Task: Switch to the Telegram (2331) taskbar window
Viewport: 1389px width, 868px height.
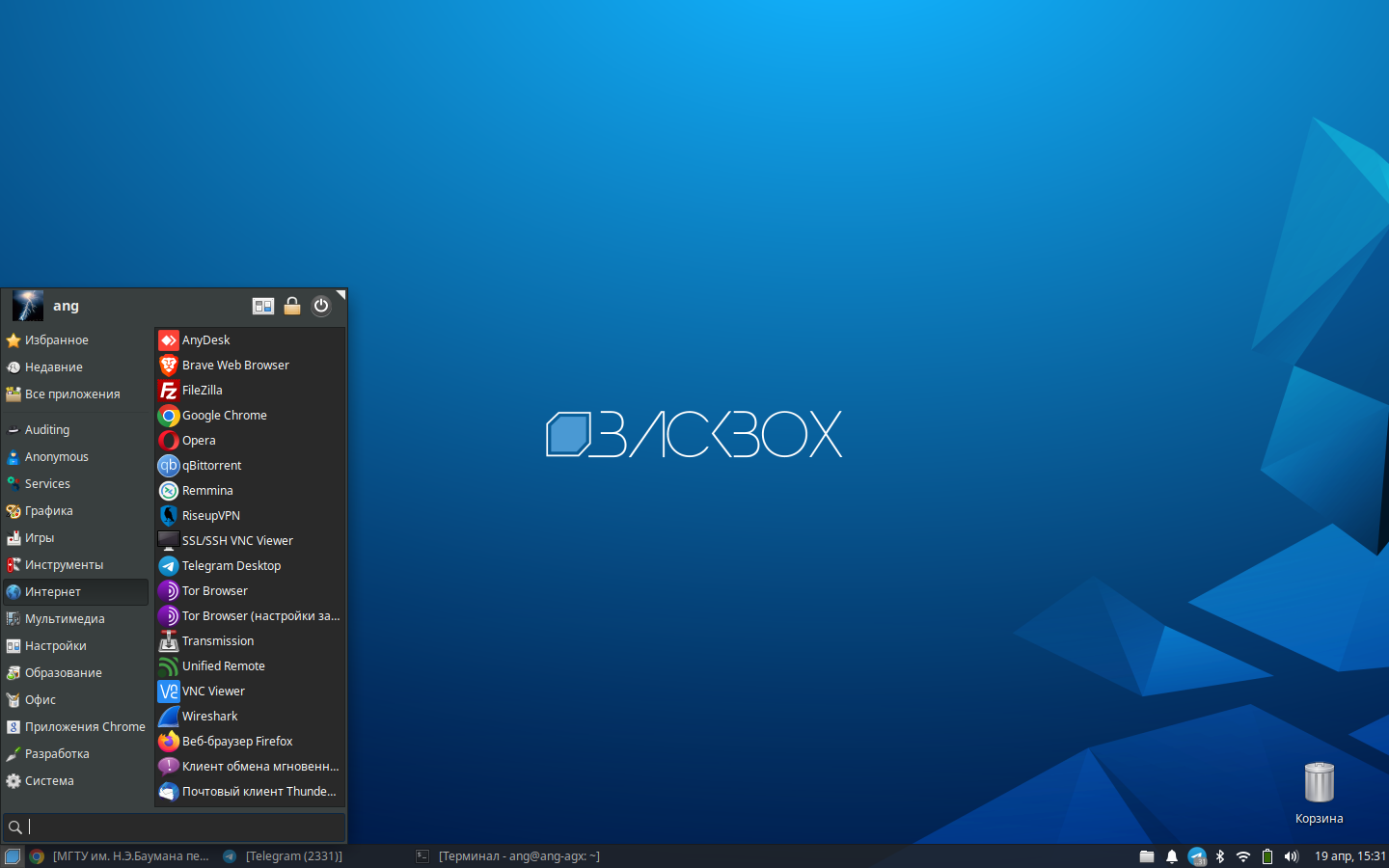Action: pos(283,856)
